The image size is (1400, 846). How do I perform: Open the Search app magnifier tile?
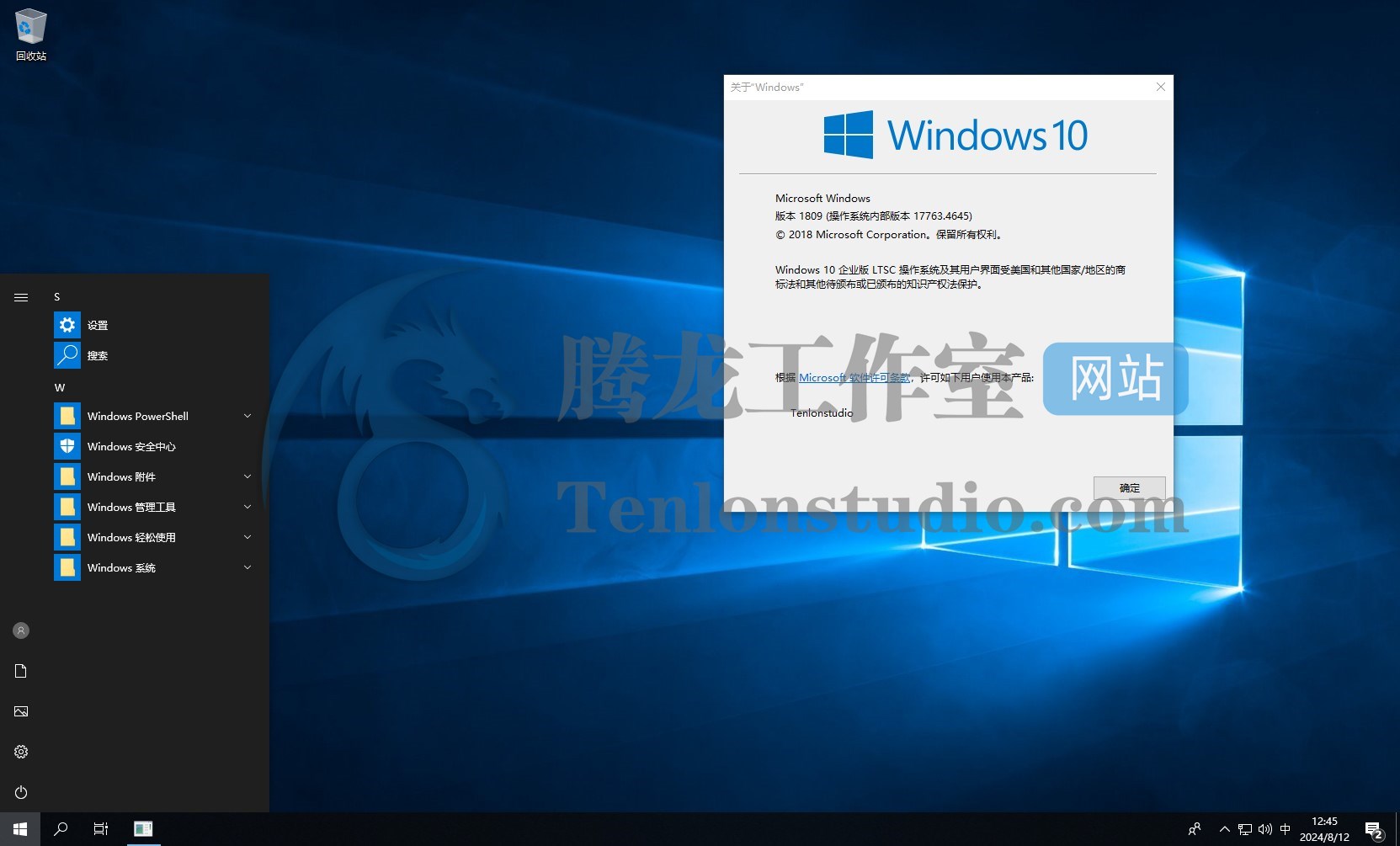67,355
